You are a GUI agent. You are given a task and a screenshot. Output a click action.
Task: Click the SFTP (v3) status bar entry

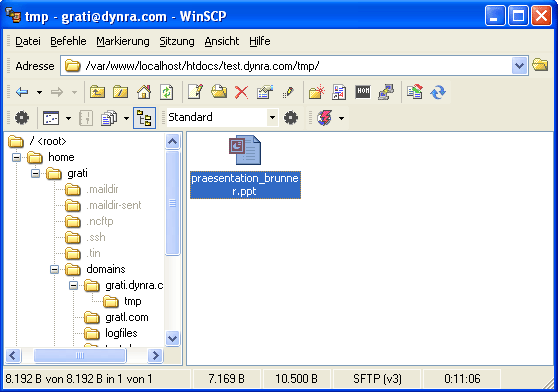click(378, 379)
